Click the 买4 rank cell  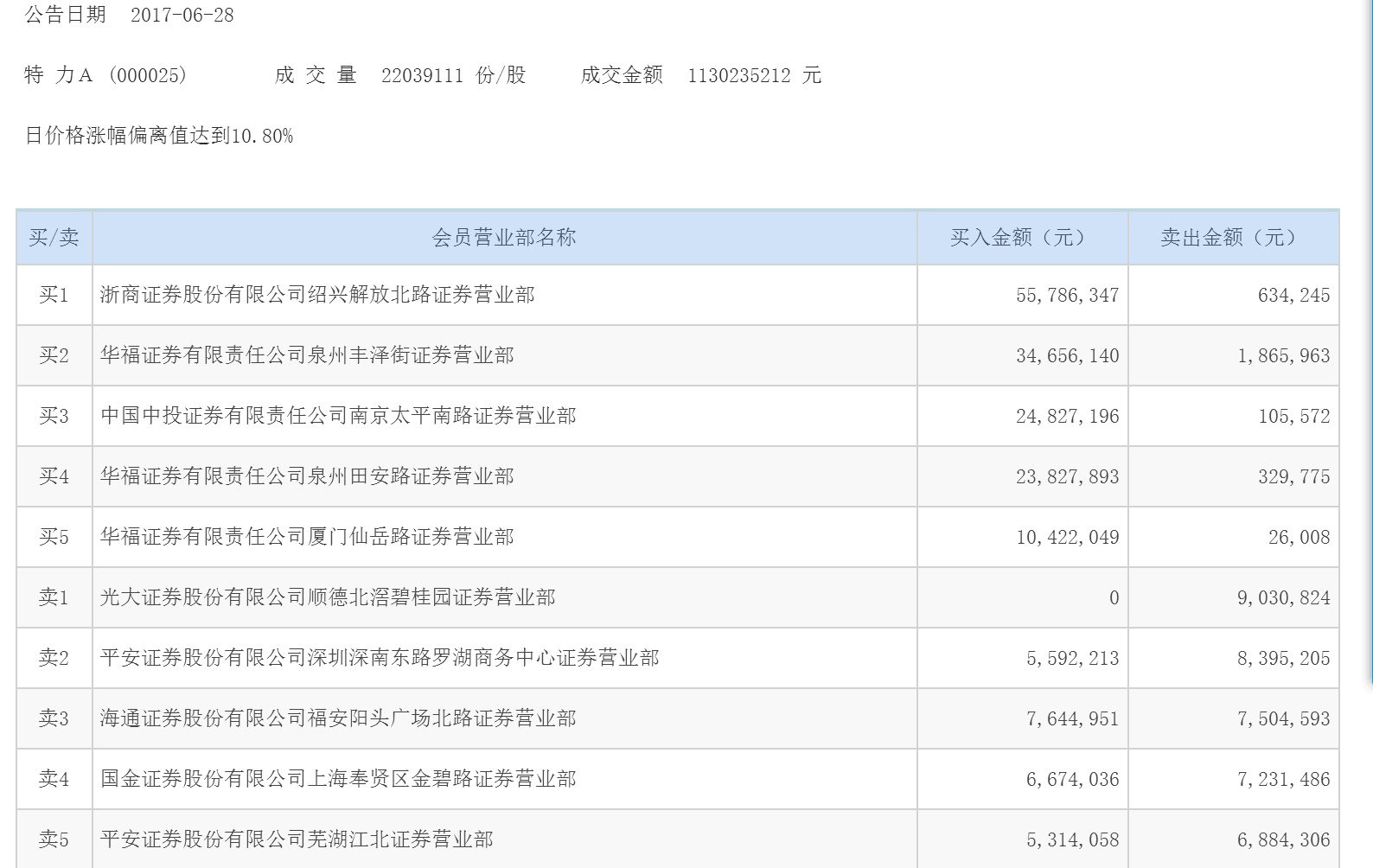(54, 476)
